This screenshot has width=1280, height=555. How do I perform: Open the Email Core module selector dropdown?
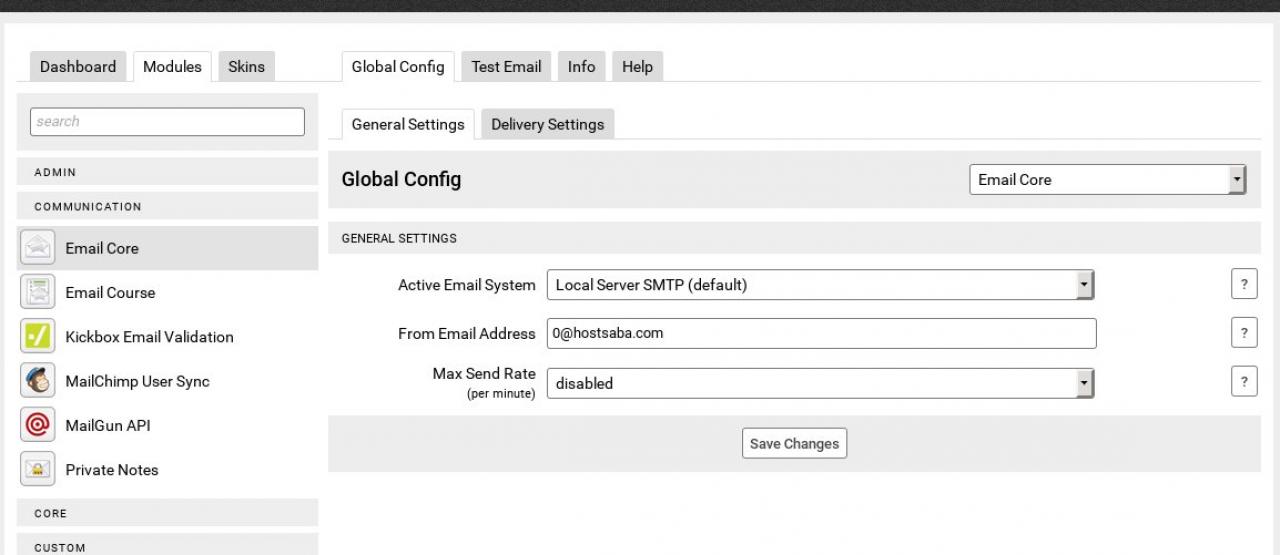click(1107, 180)
